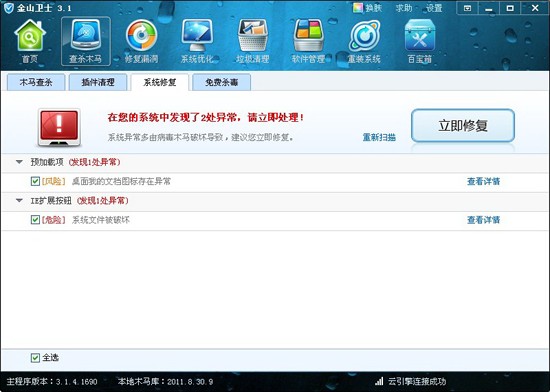
Task: Collapse the 预加载项 group
Action: [x=19, y=162]
